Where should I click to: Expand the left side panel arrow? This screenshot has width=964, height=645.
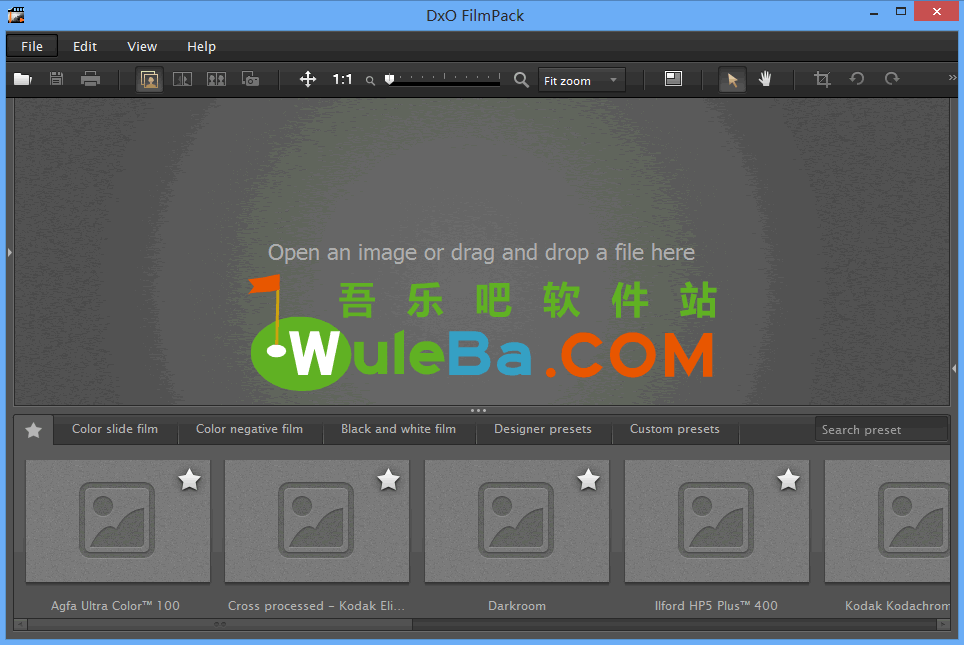[10, 252]
